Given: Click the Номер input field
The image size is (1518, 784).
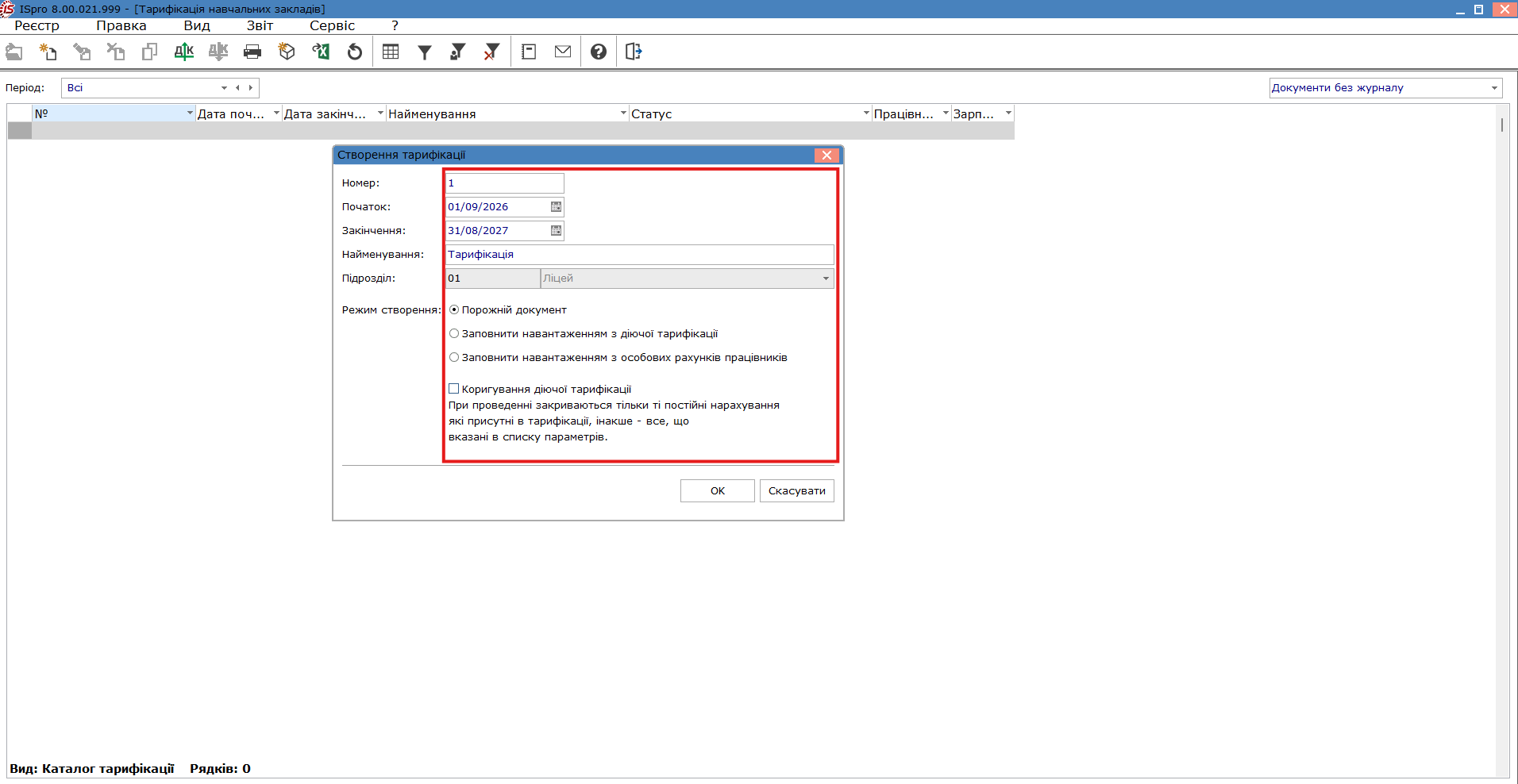Looking at the screenshot, I should tap(505, 183).
